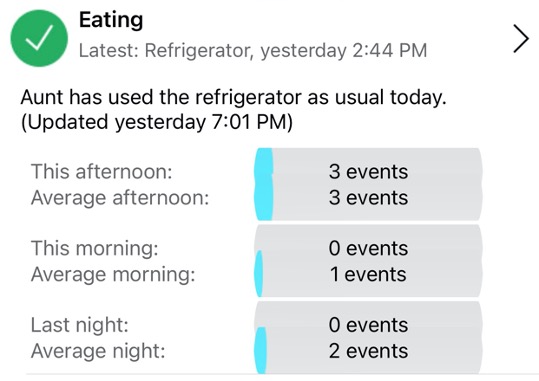
Task: Tap Latest: Refrigerator, yesterday 2:44 PM text
Action: (x=253, y=51)
